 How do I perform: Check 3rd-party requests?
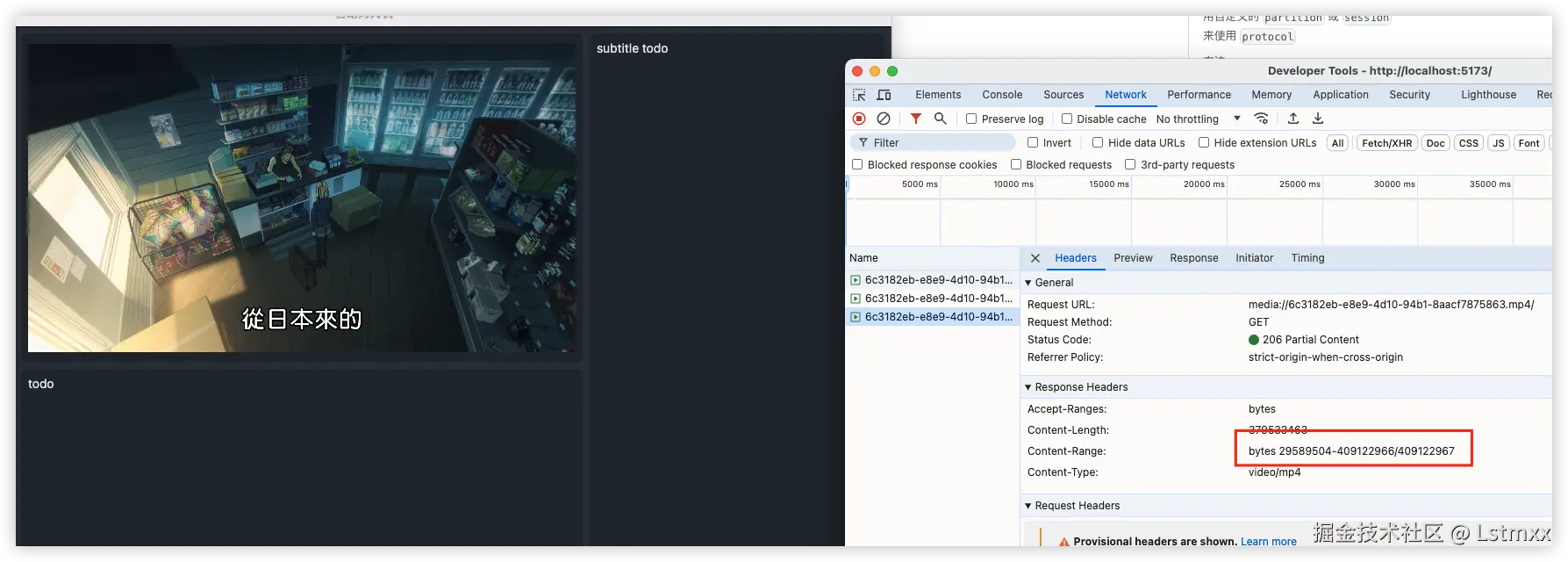pyautogui.click(x=1130, y=164)
